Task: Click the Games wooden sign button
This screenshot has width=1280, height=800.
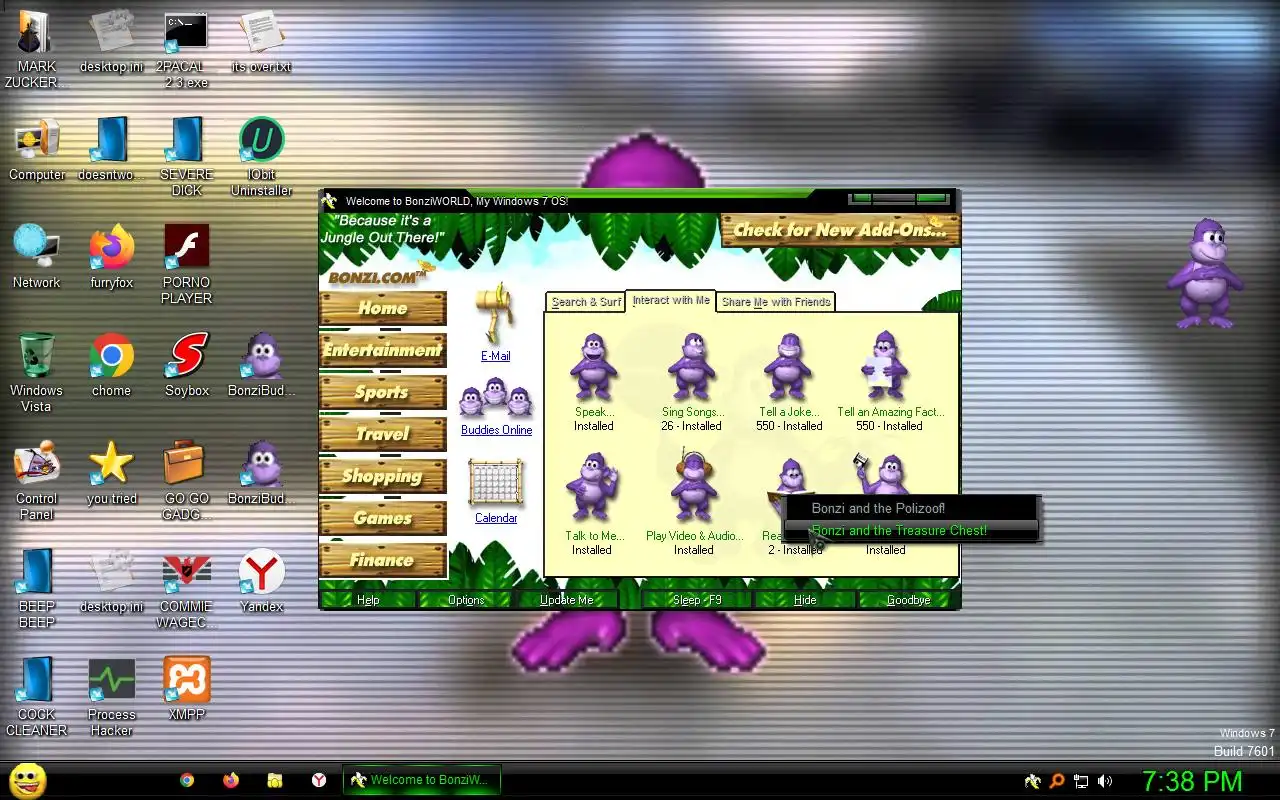Action: point(383,518)
